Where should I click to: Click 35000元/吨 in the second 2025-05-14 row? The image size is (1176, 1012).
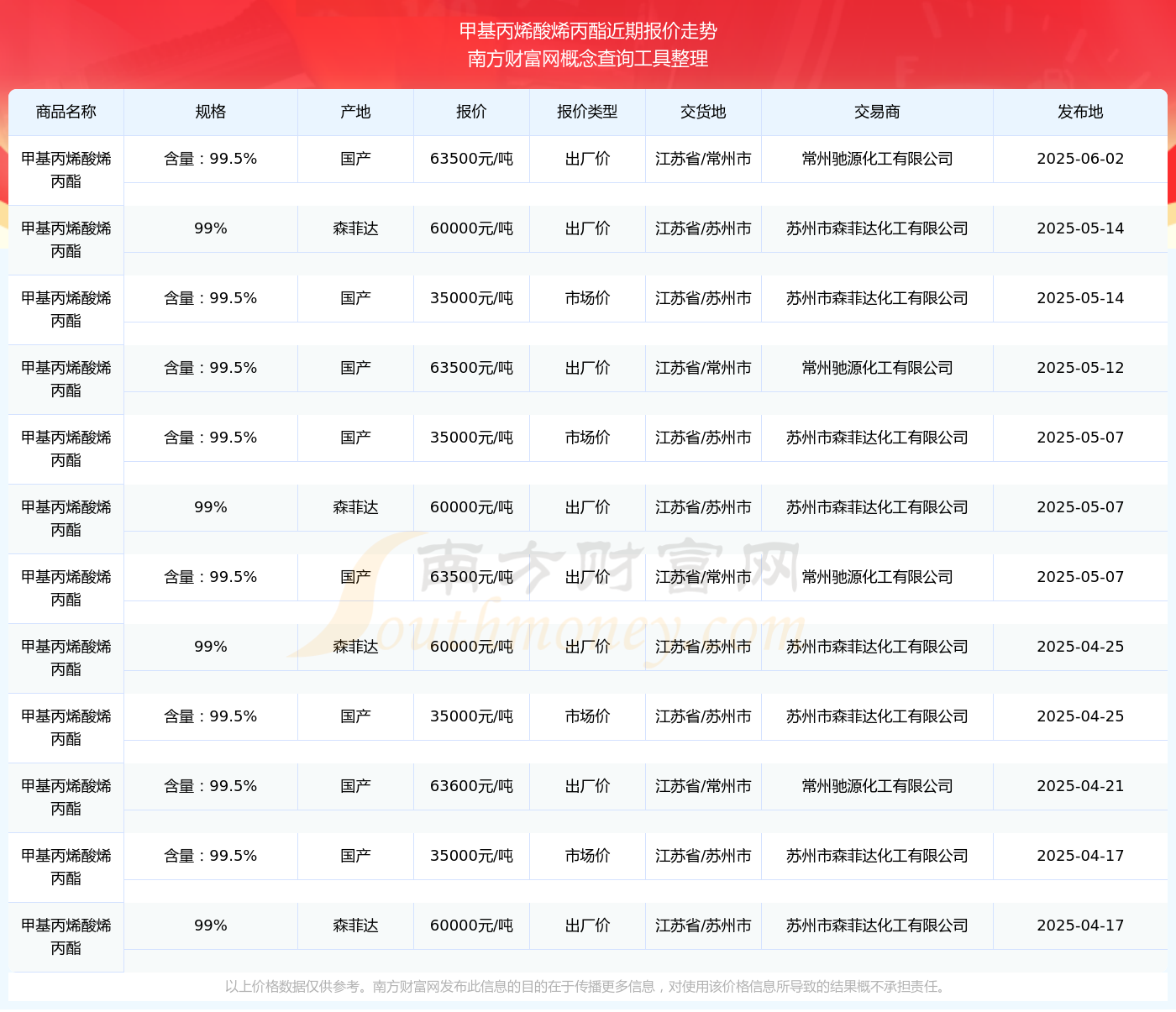pyautogui.click(x=471, y=298)
